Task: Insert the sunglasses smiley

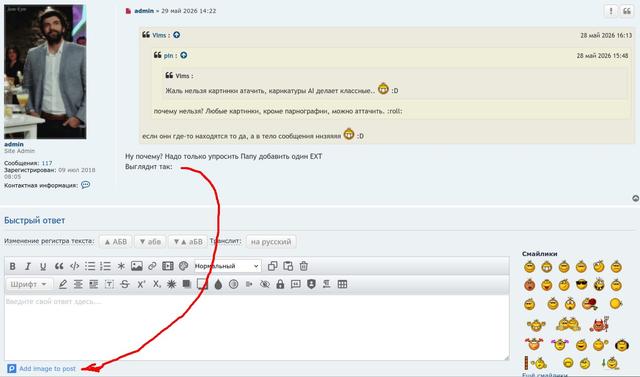Action: coord(582,284)
